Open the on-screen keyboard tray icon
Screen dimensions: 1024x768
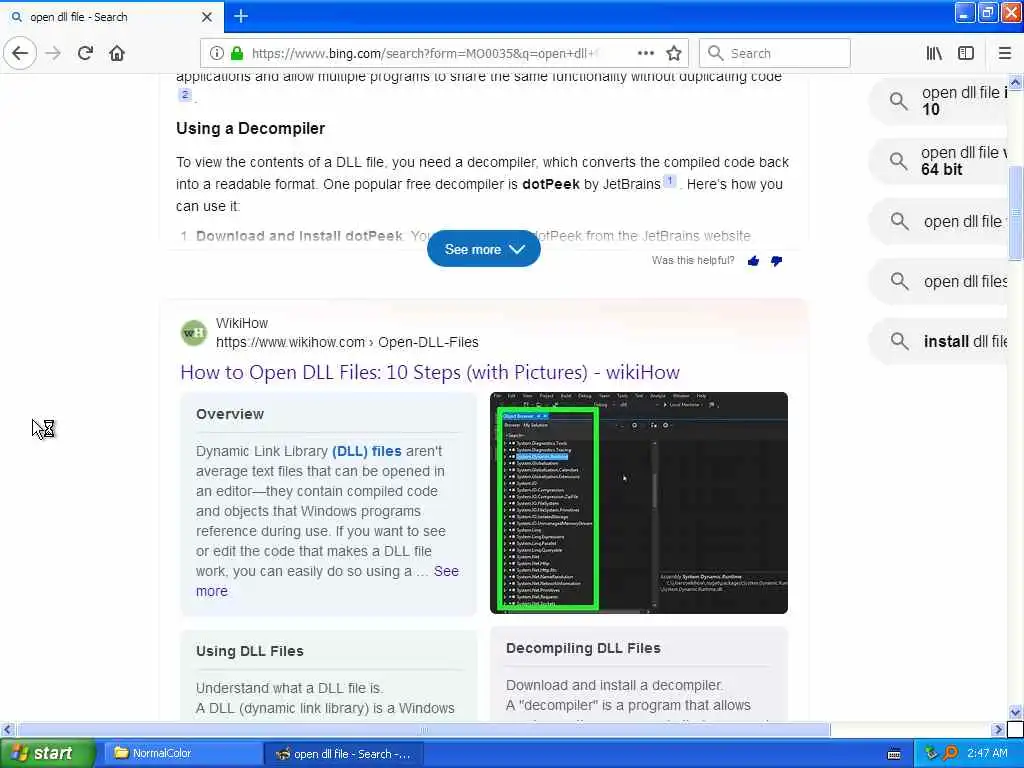tap(895, 754)
